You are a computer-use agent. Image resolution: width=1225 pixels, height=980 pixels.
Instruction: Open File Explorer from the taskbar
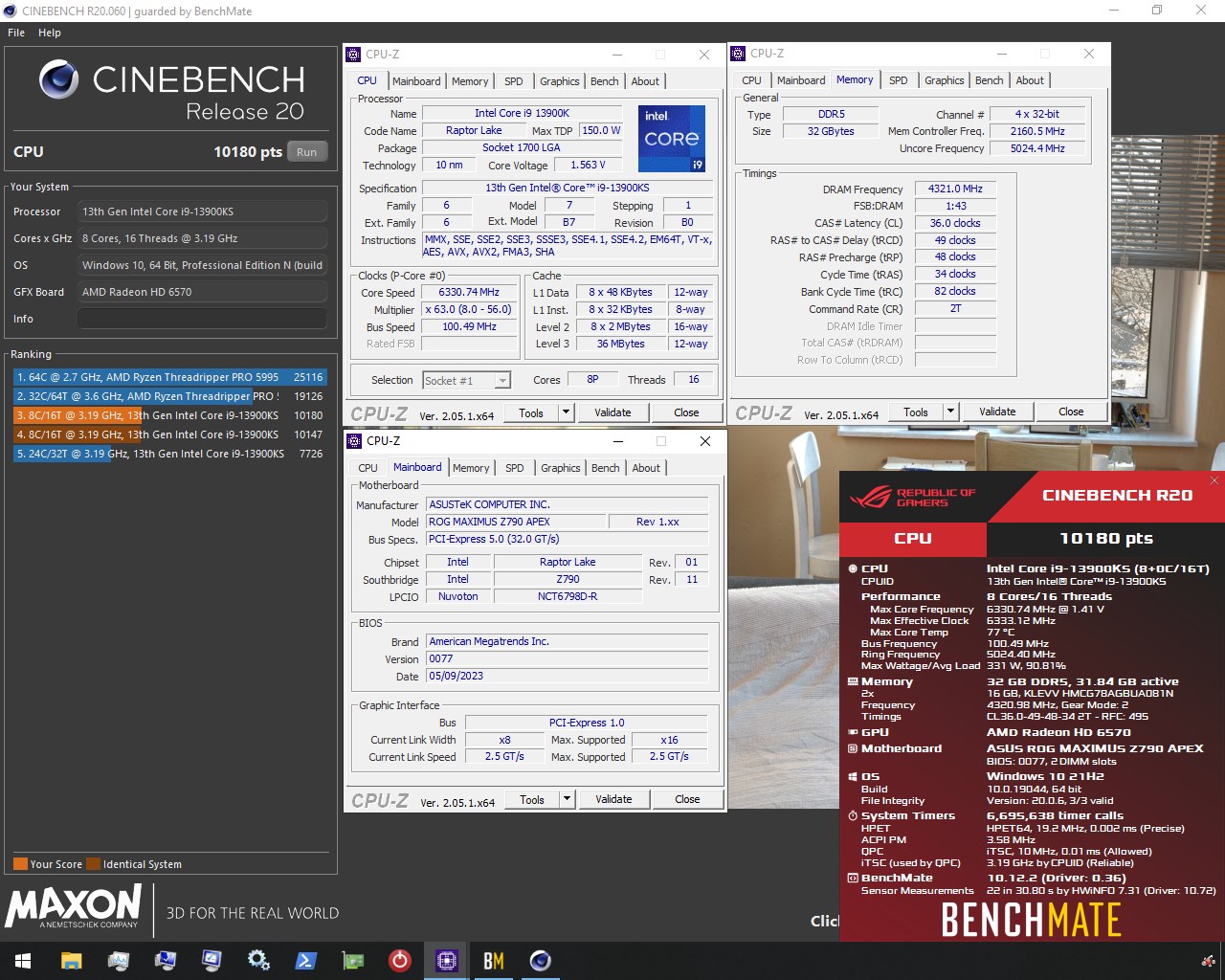[71, 961]
